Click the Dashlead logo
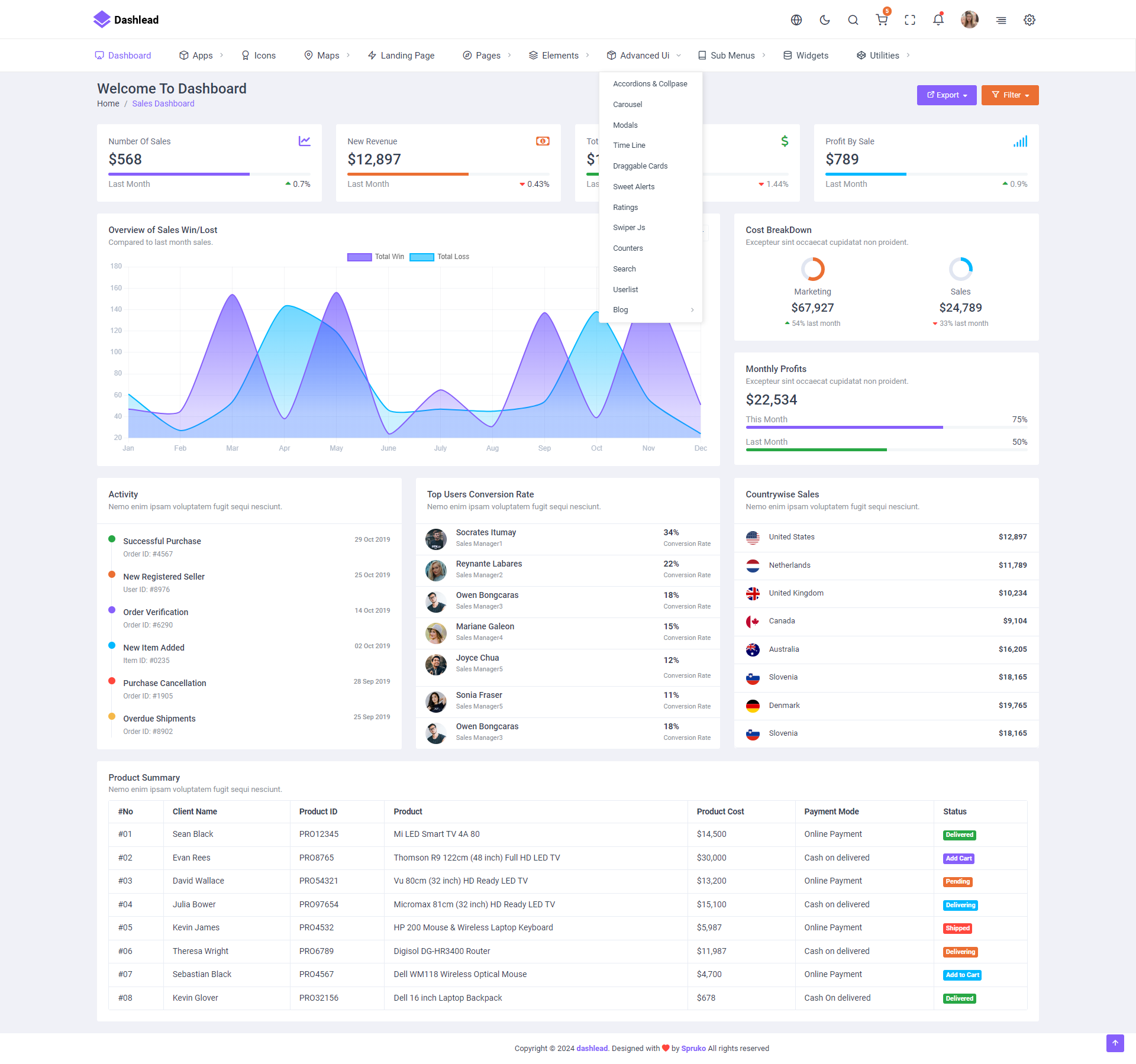The height and width of the screenshot is (1064, 1136). click(126, 20)
